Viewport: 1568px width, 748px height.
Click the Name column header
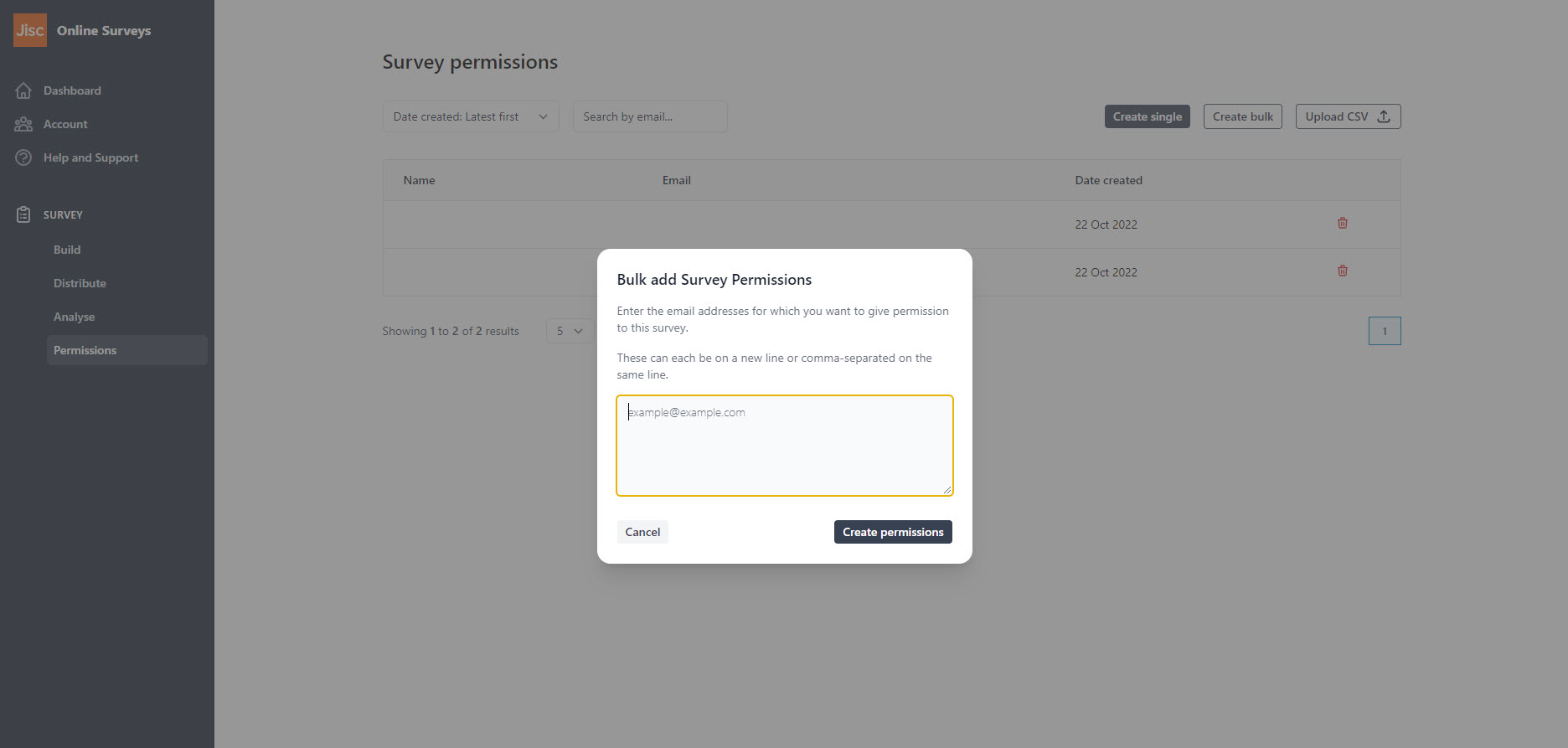click(x=419, y=180)
